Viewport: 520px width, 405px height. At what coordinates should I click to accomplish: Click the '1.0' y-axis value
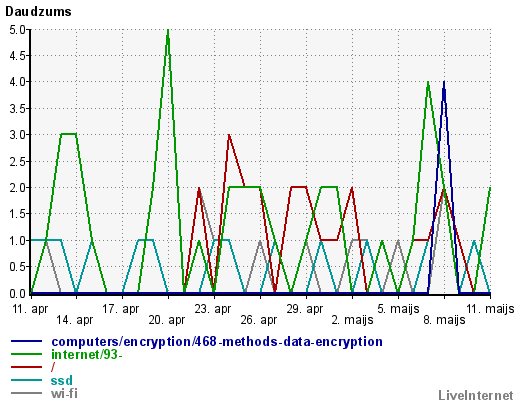(17, 241)
